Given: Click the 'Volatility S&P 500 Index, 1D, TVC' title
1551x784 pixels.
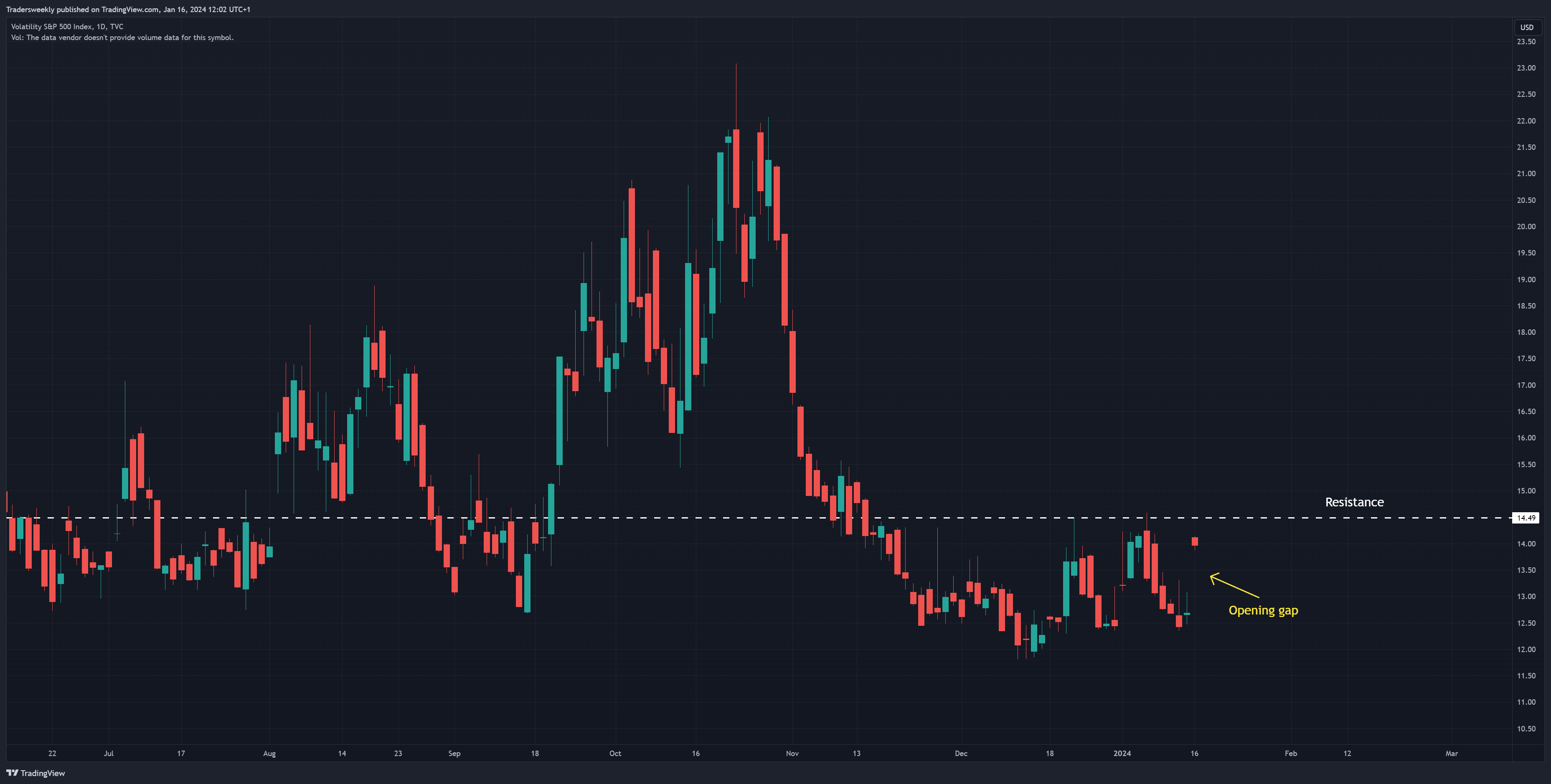Looking at the screenshot, I should pyautogui.click(x=67, y=26).
